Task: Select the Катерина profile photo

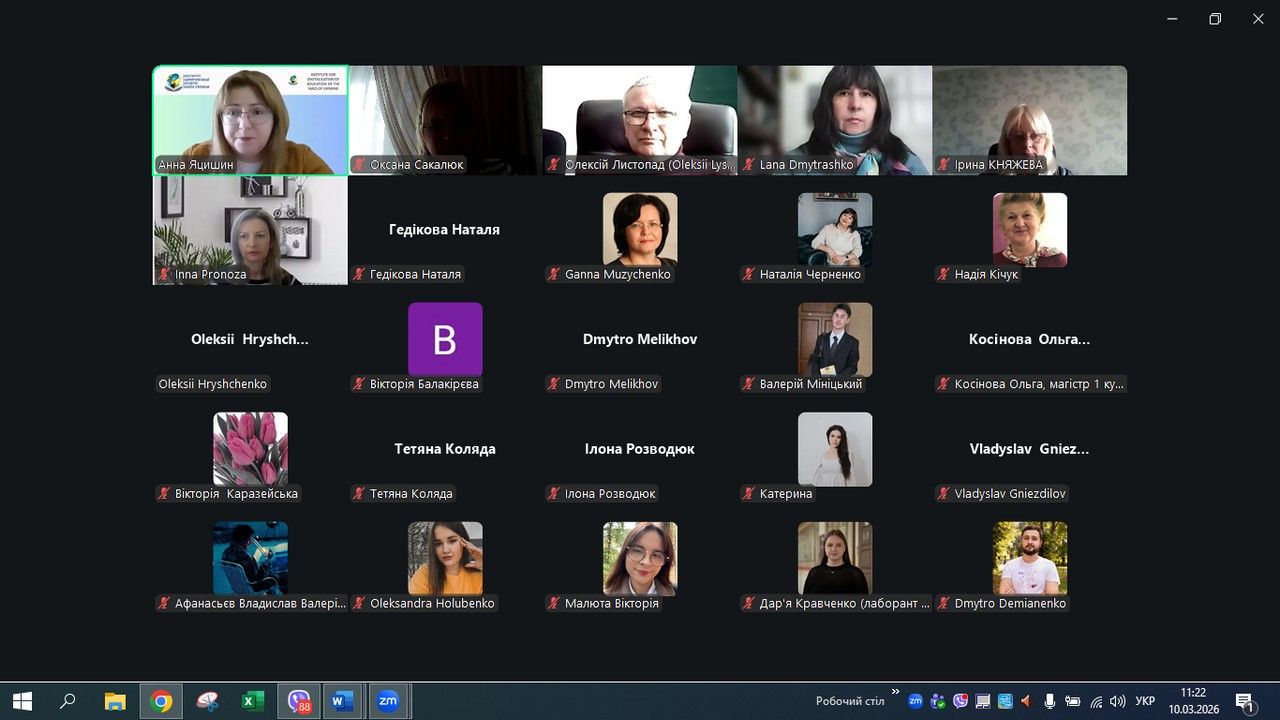Action: pos(835,449)
